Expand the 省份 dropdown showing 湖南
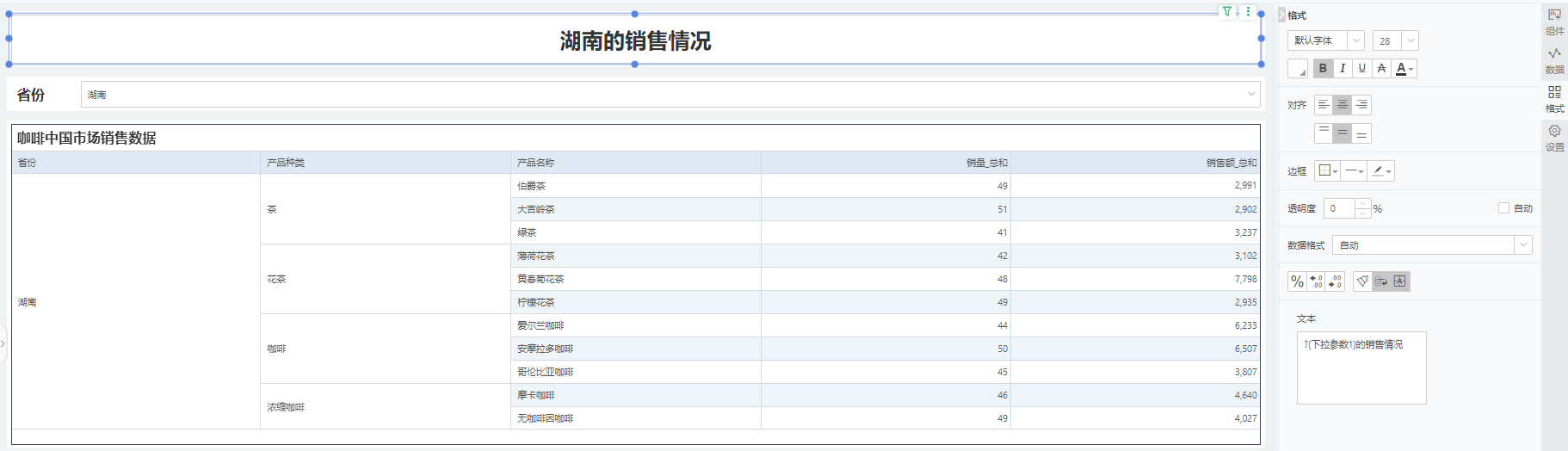Screen dimensions: 1568x451 (670, 95)
